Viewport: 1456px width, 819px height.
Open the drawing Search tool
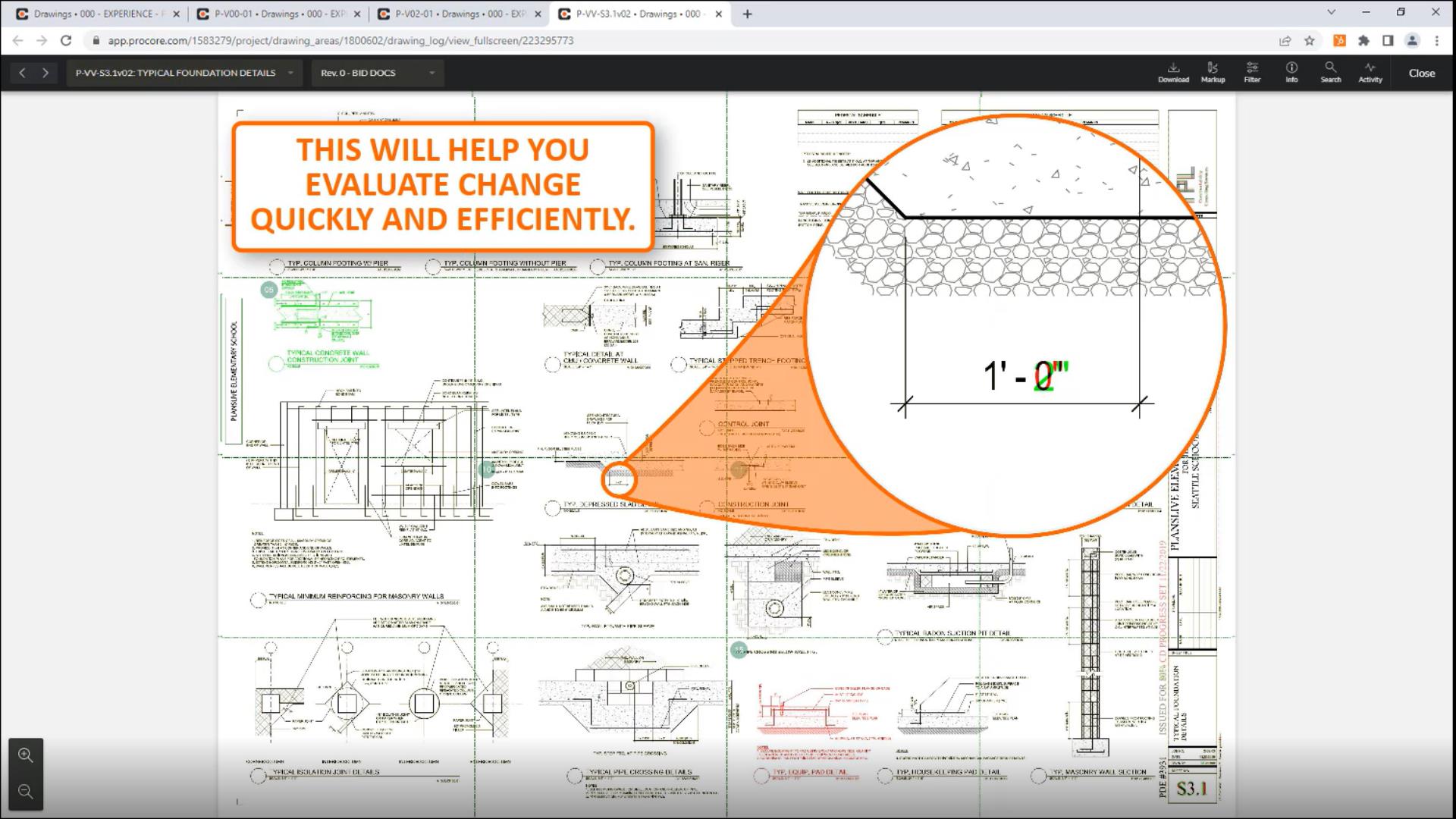coord(1331,72)
